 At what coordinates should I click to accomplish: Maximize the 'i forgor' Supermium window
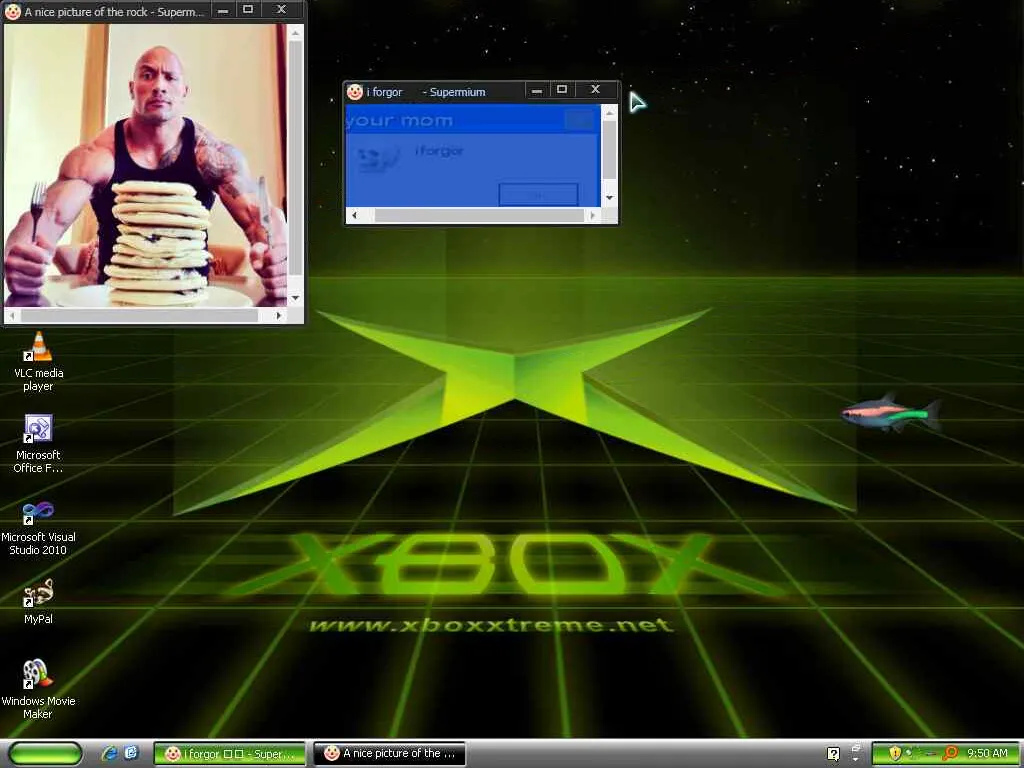(x=562, y=90)
